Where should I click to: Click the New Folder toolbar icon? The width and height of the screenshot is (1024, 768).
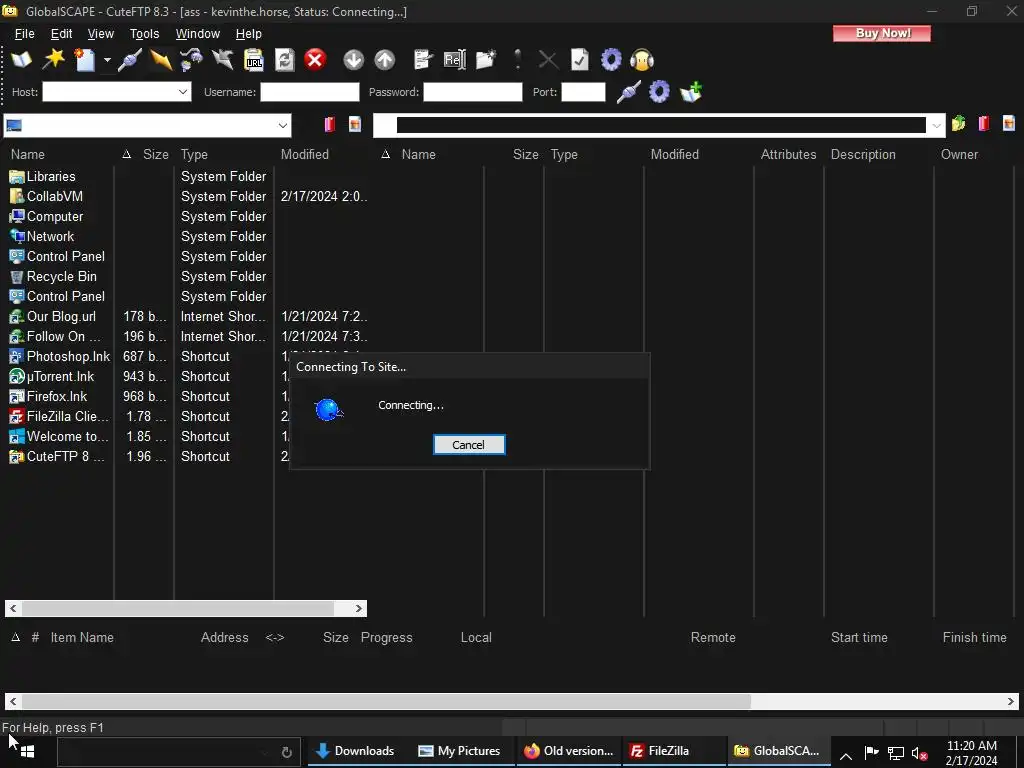click(x=486, y=60)
